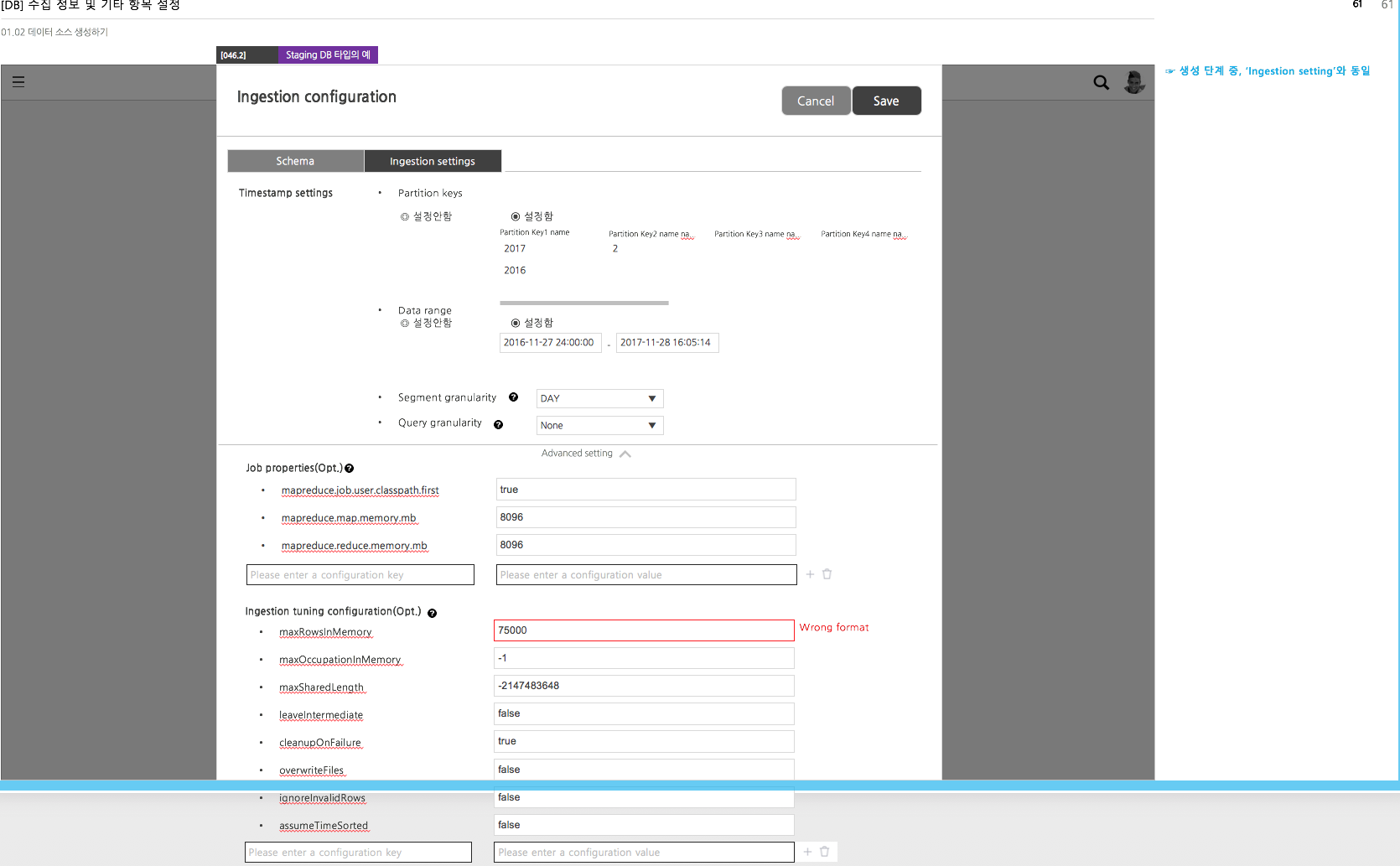Click the Staging DB 타입의 예 label
Image resolution: width=1400 pixels, height=866 pixels.
click(328, 54)
